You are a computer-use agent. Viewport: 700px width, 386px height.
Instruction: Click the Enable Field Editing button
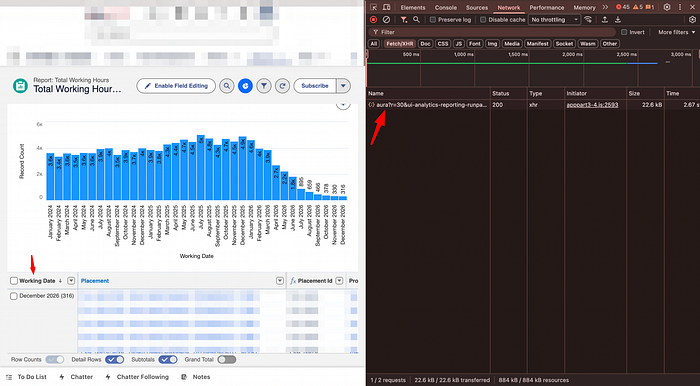click(x=176, y=86)
